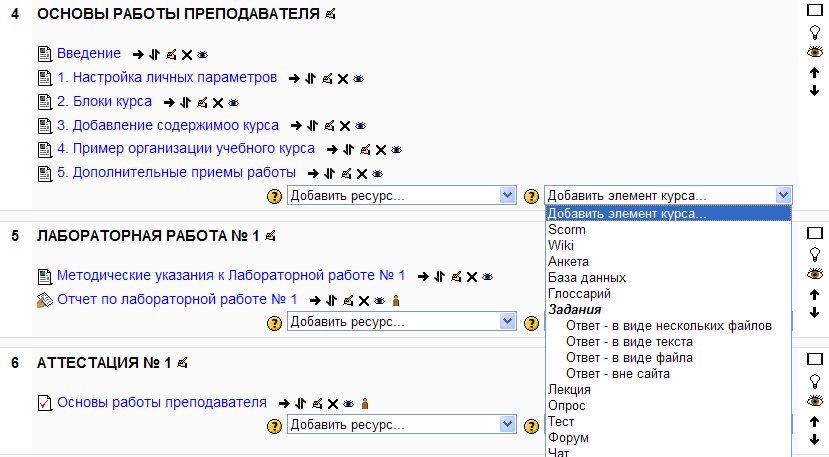Hide '4. Пример организации учебного курса'
Viewport: 829px width, 457px height.
[x=397, y=150]
